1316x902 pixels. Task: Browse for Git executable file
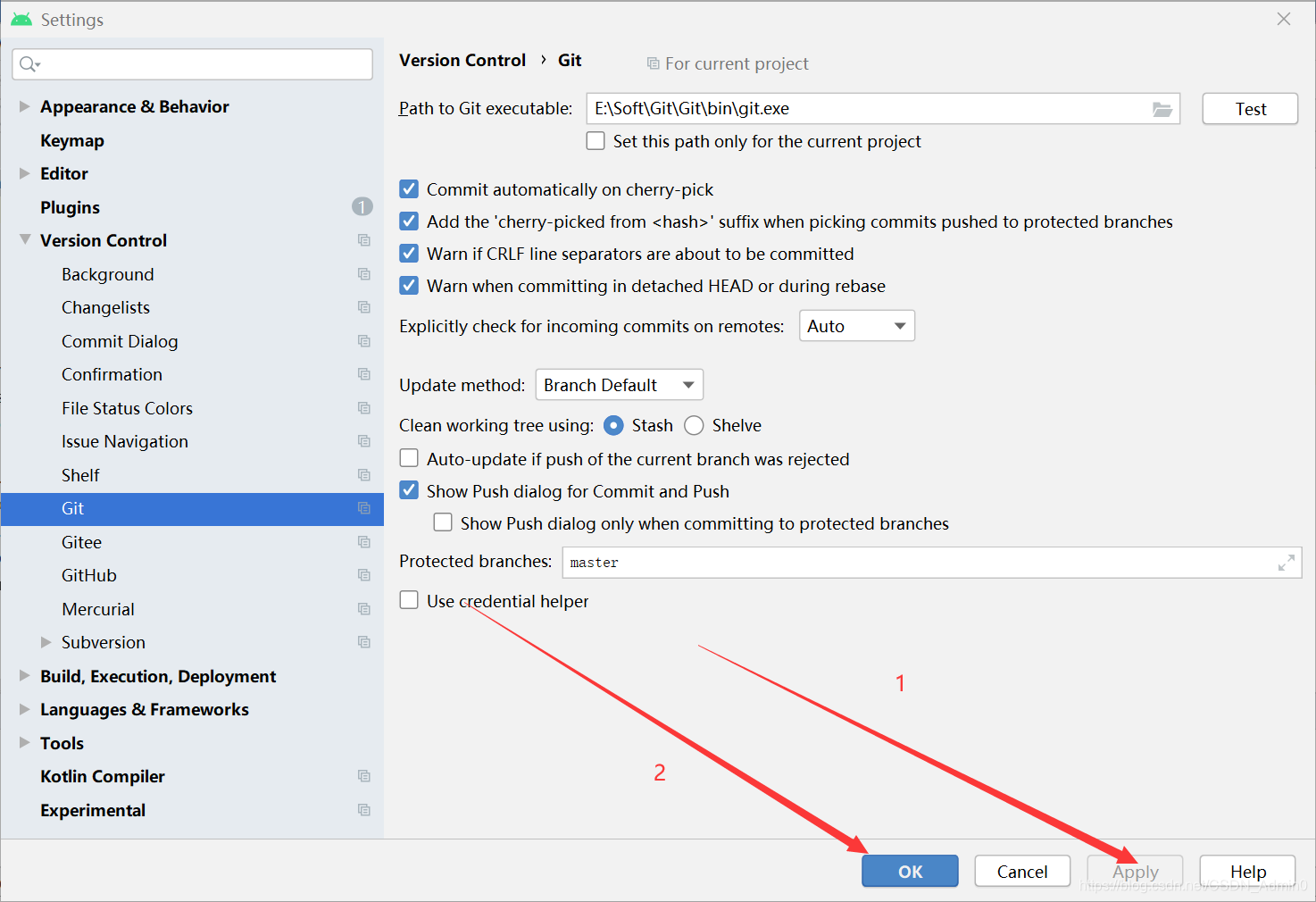1162,108
